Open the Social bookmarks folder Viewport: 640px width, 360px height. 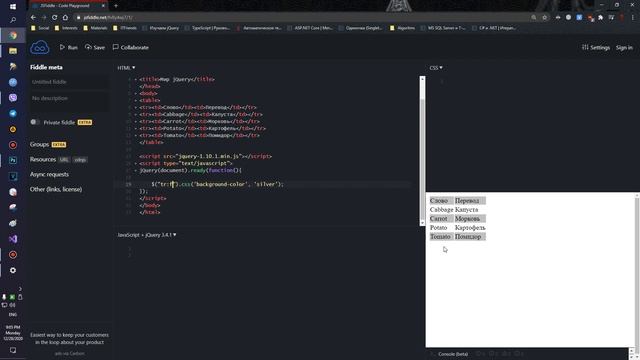[40, 28]
